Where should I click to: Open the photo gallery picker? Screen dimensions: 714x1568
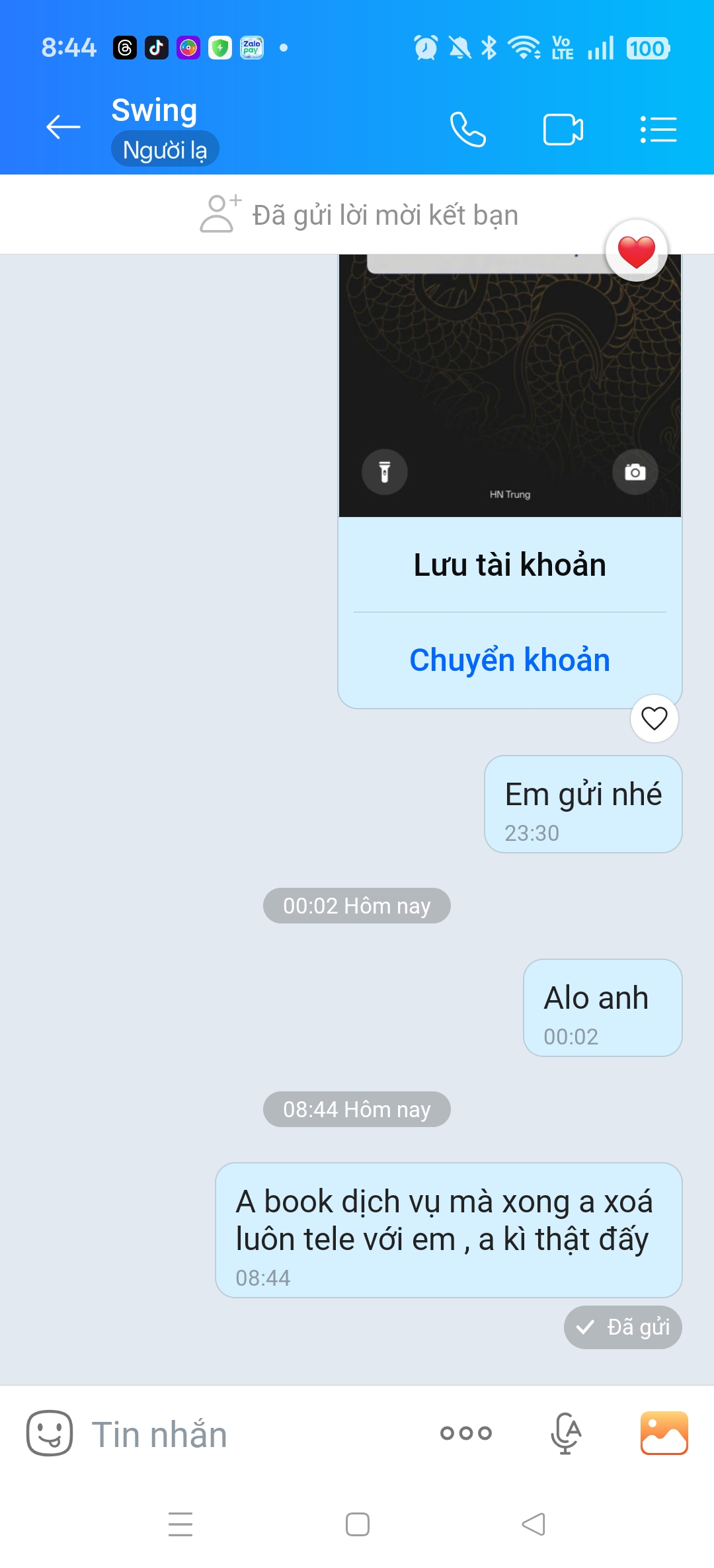pyautogui.click(x=664, y=1433)
